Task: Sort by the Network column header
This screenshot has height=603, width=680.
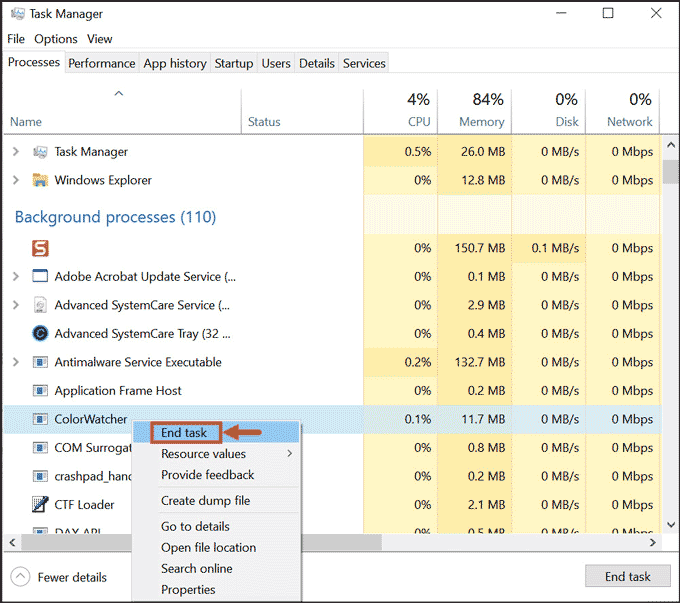Action: (622, 112)
